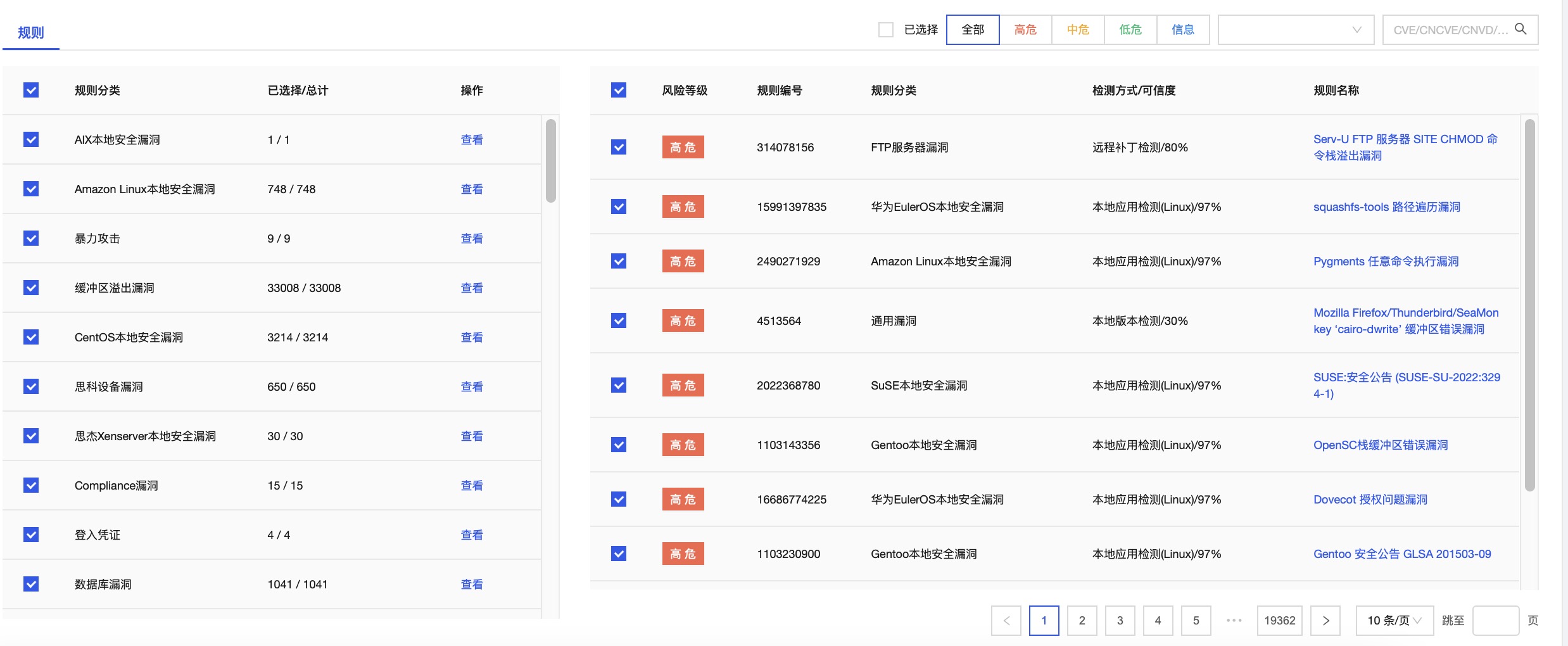Filter rules by 高危 level

(1025, 30)
